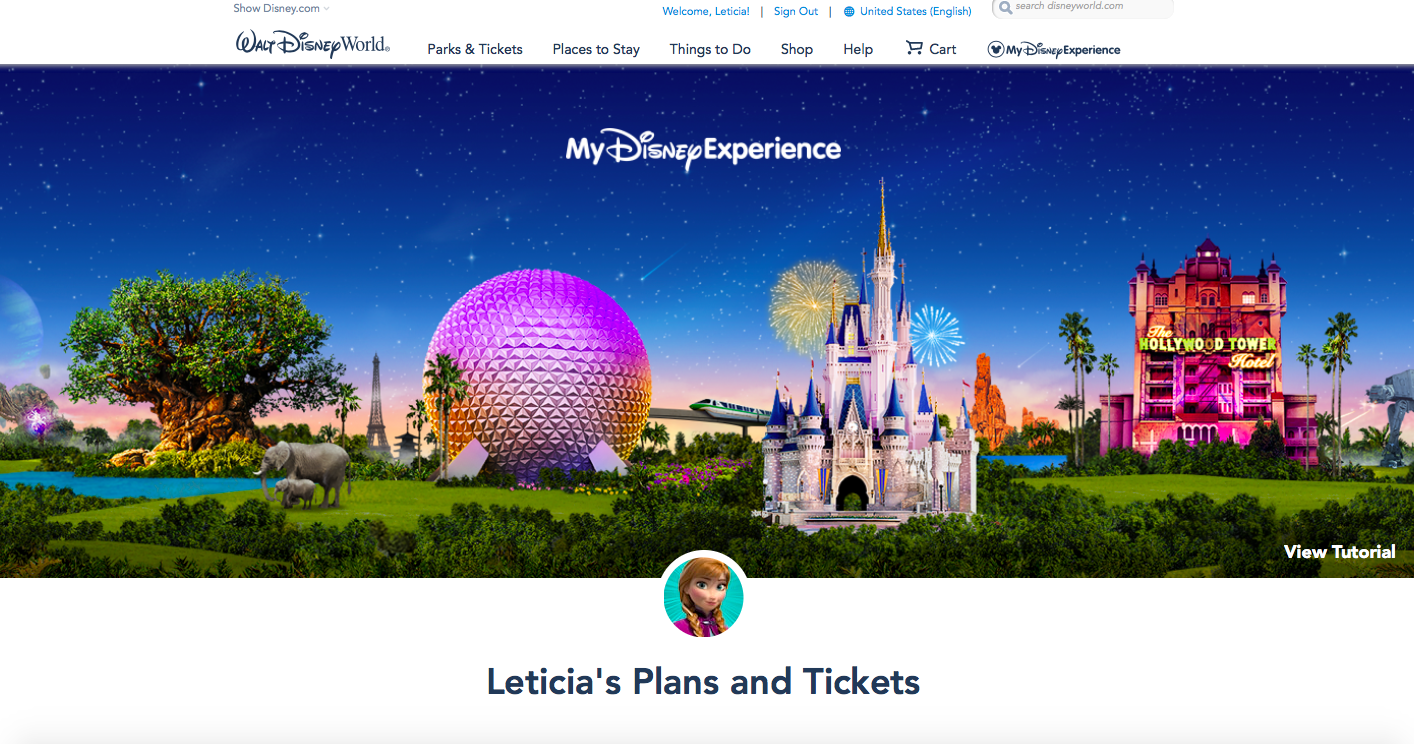The image size is (1414, 744).
Task: Click the search magnifier icon
Action: 1005,7
